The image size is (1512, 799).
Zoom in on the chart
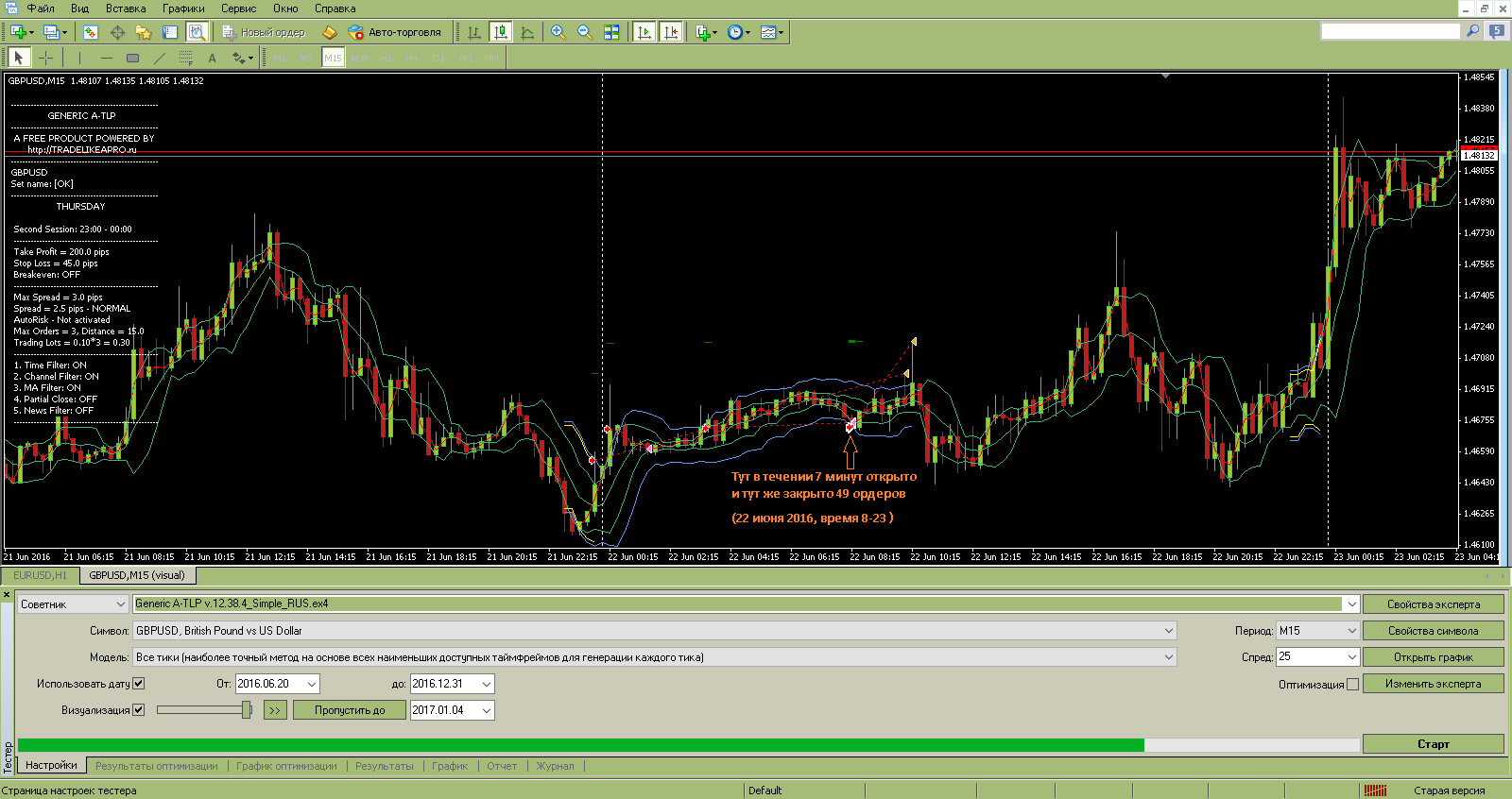click(558, 32)
